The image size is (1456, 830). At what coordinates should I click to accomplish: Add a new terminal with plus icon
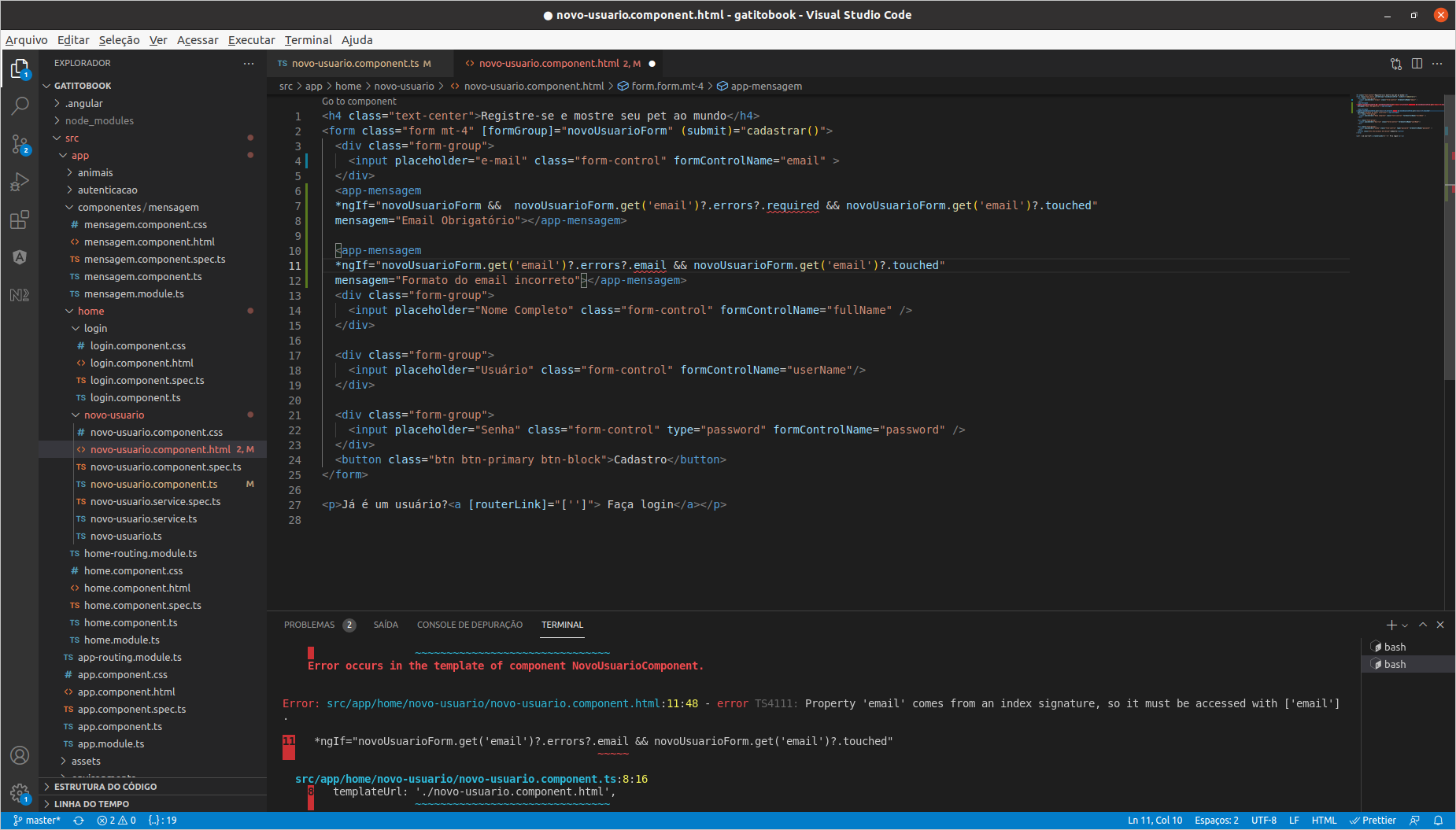[1391, 625]
